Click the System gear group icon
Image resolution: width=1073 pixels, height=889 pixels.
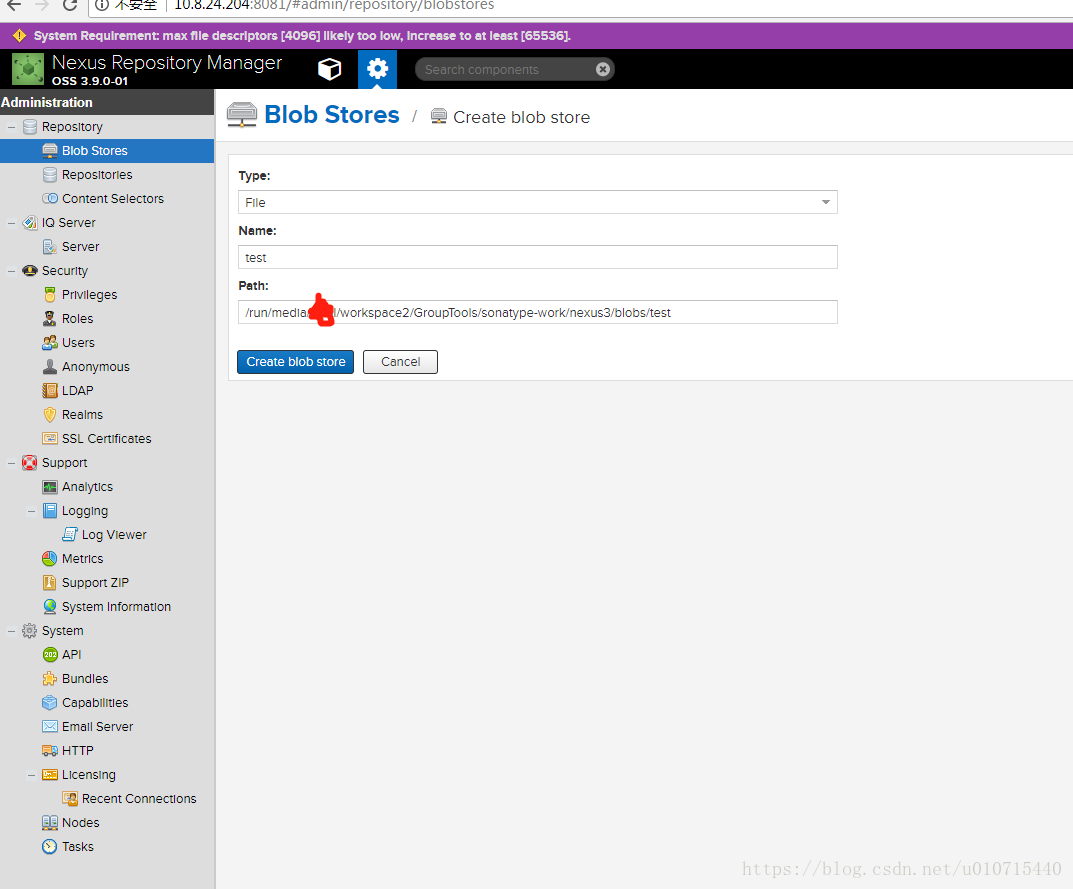(30, 630)
